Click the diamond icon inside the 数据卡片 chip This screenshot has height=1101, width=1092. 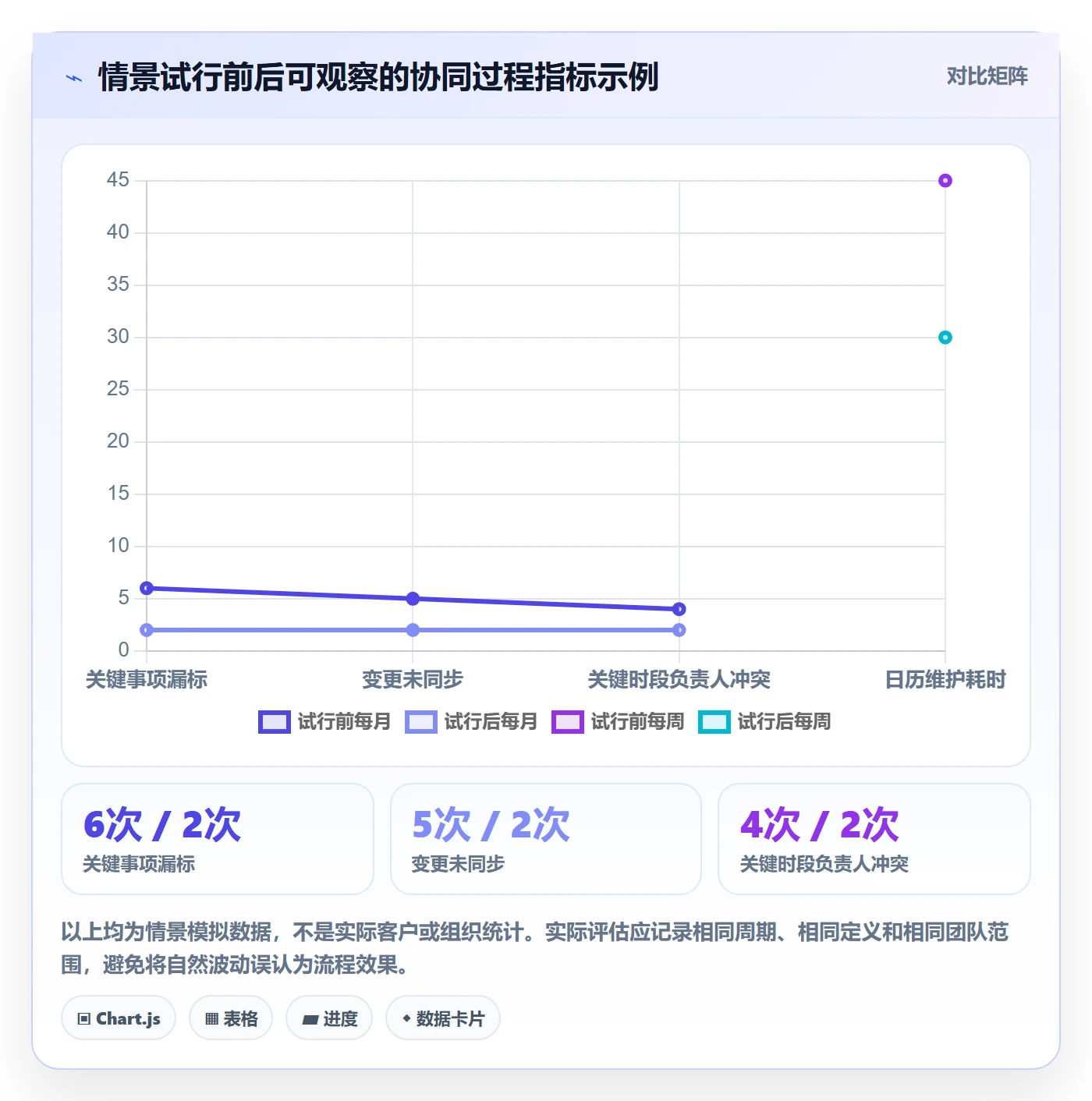click(x=406, y=1018)
